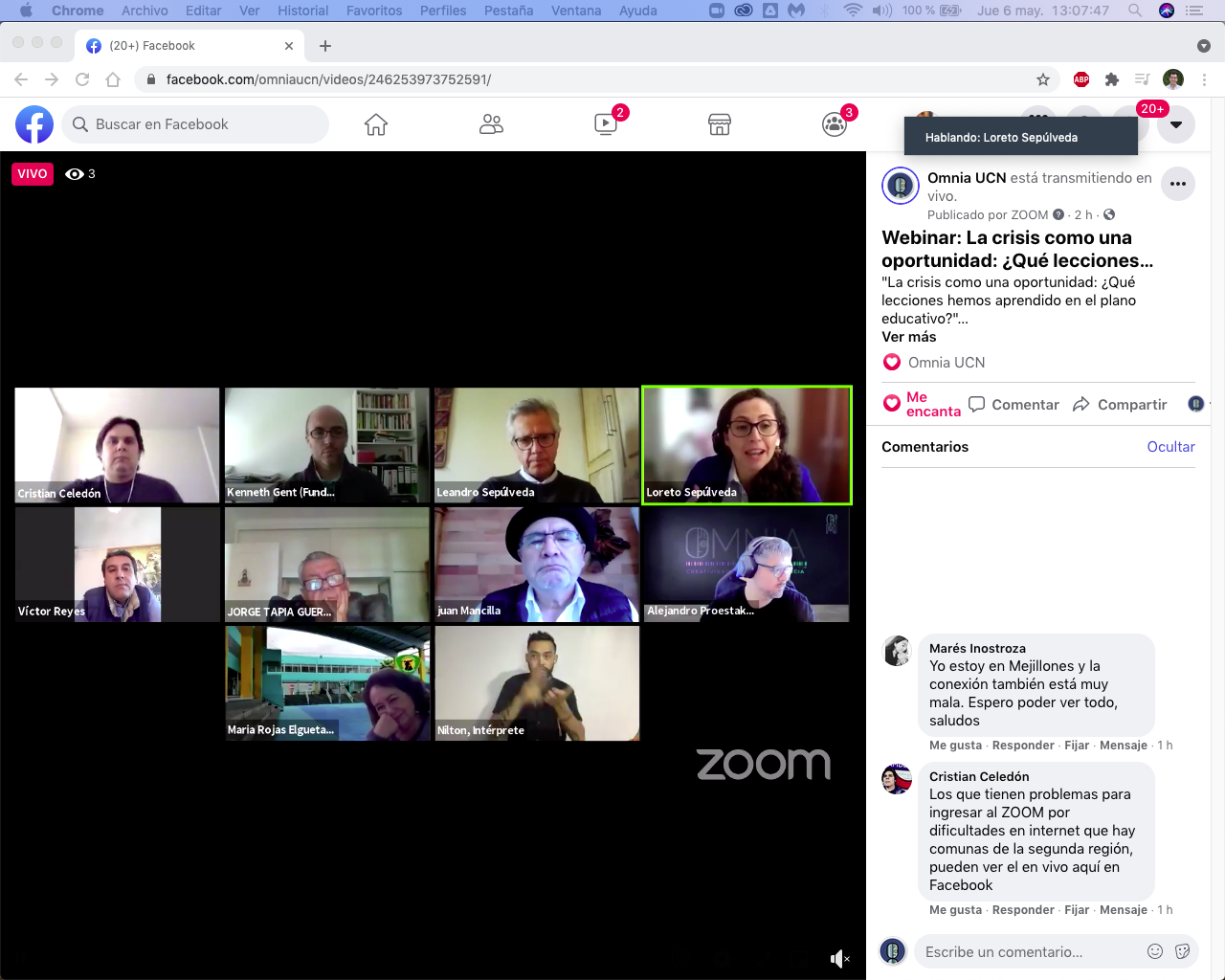Click the Facebook logo

click(x=34, y=124)
